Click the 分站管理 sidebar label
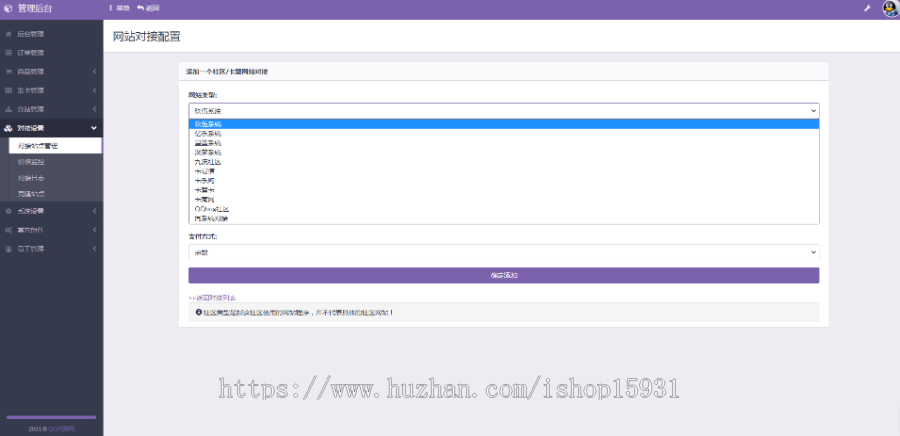This screenshot has width=900, height=436. (30, 110)
